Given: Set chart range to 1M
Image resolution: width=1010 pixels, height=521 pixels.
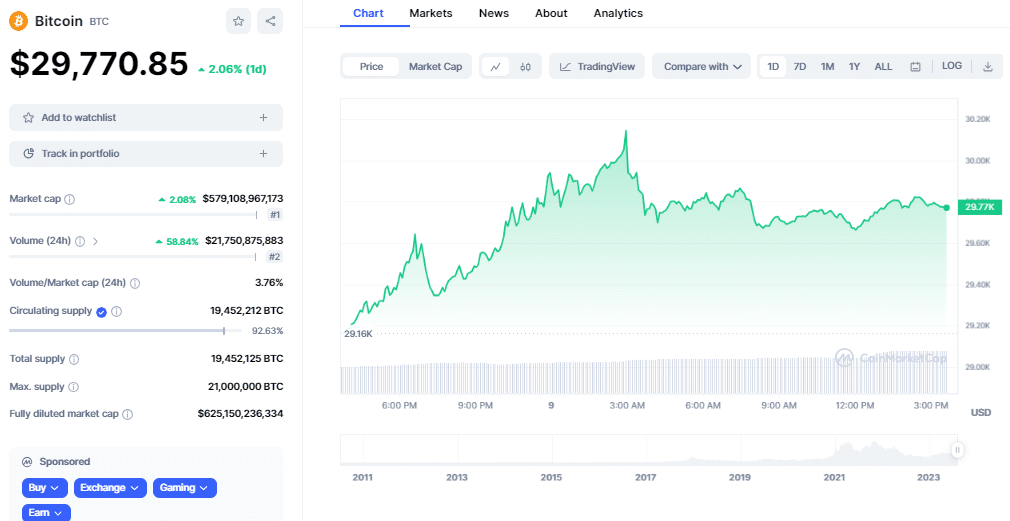Looking at the screenshot, I should point(828,66).
